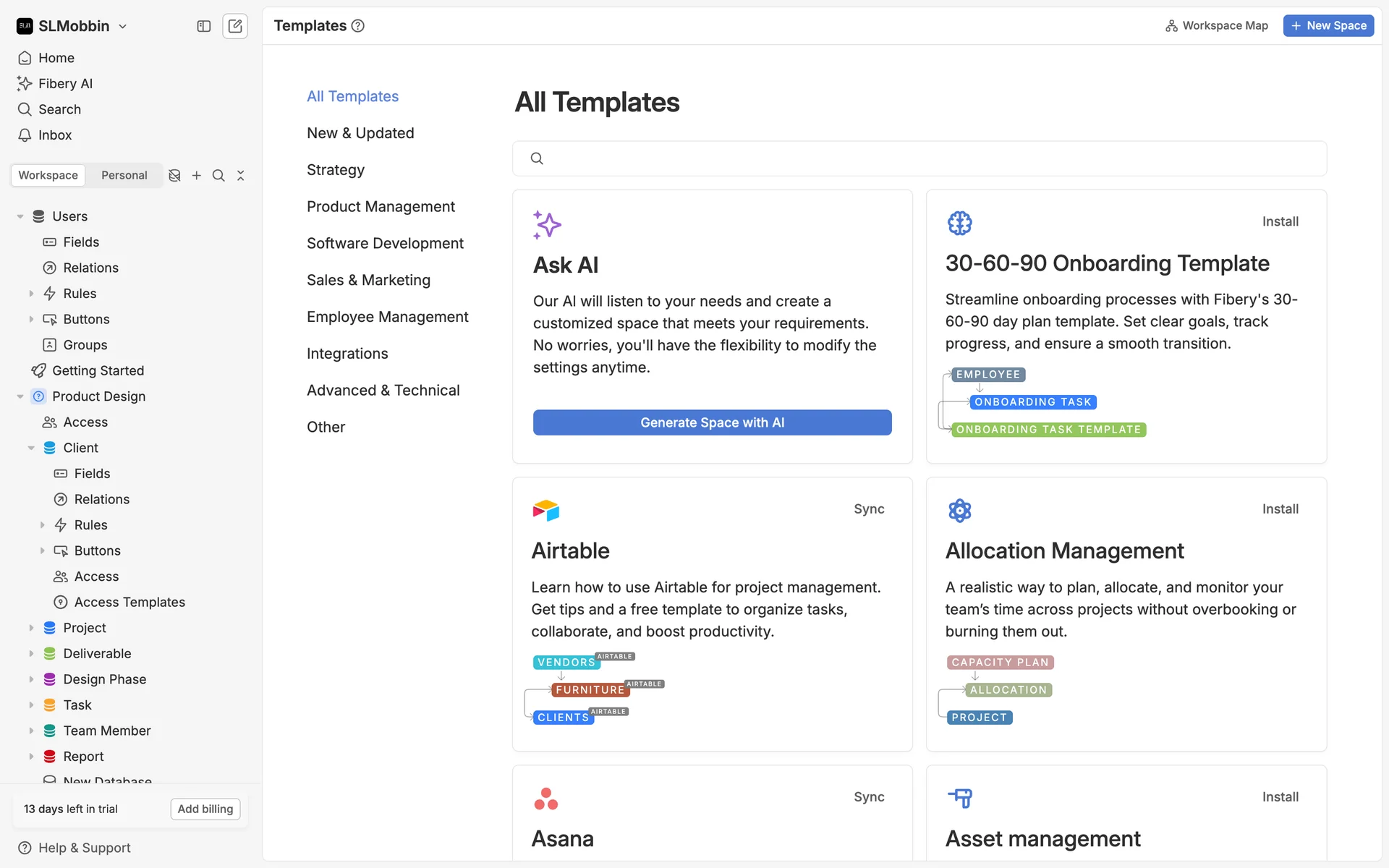Click Generate Space with AI button
Image resolution: width=1389 pixels, height=868 pixels.
(x=712, y=422)
